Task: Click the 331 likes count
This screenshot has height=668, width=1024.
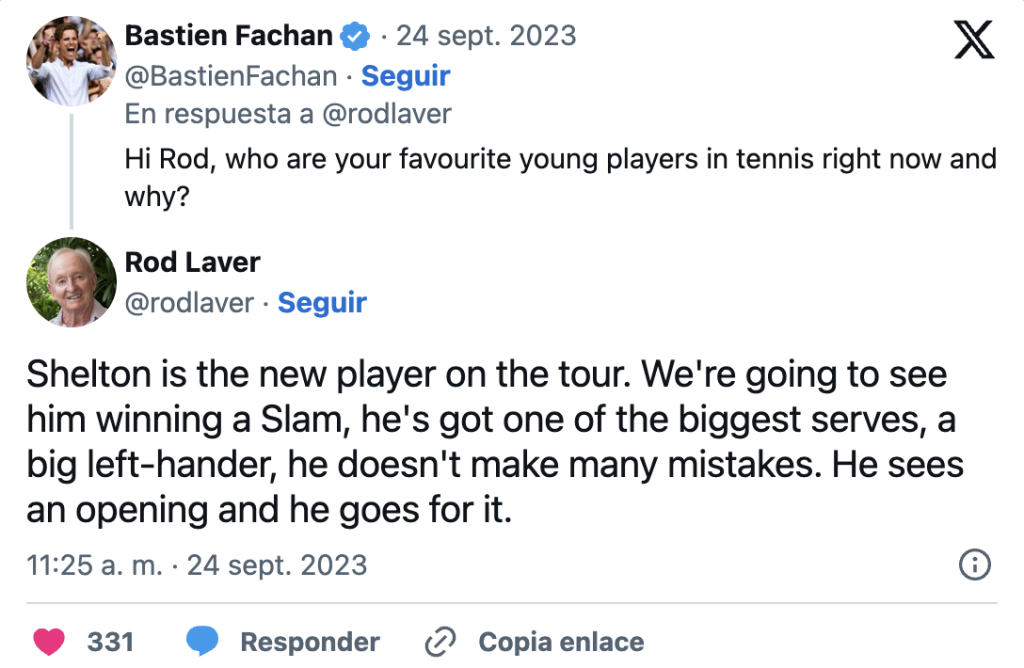Action: point(110,641)
